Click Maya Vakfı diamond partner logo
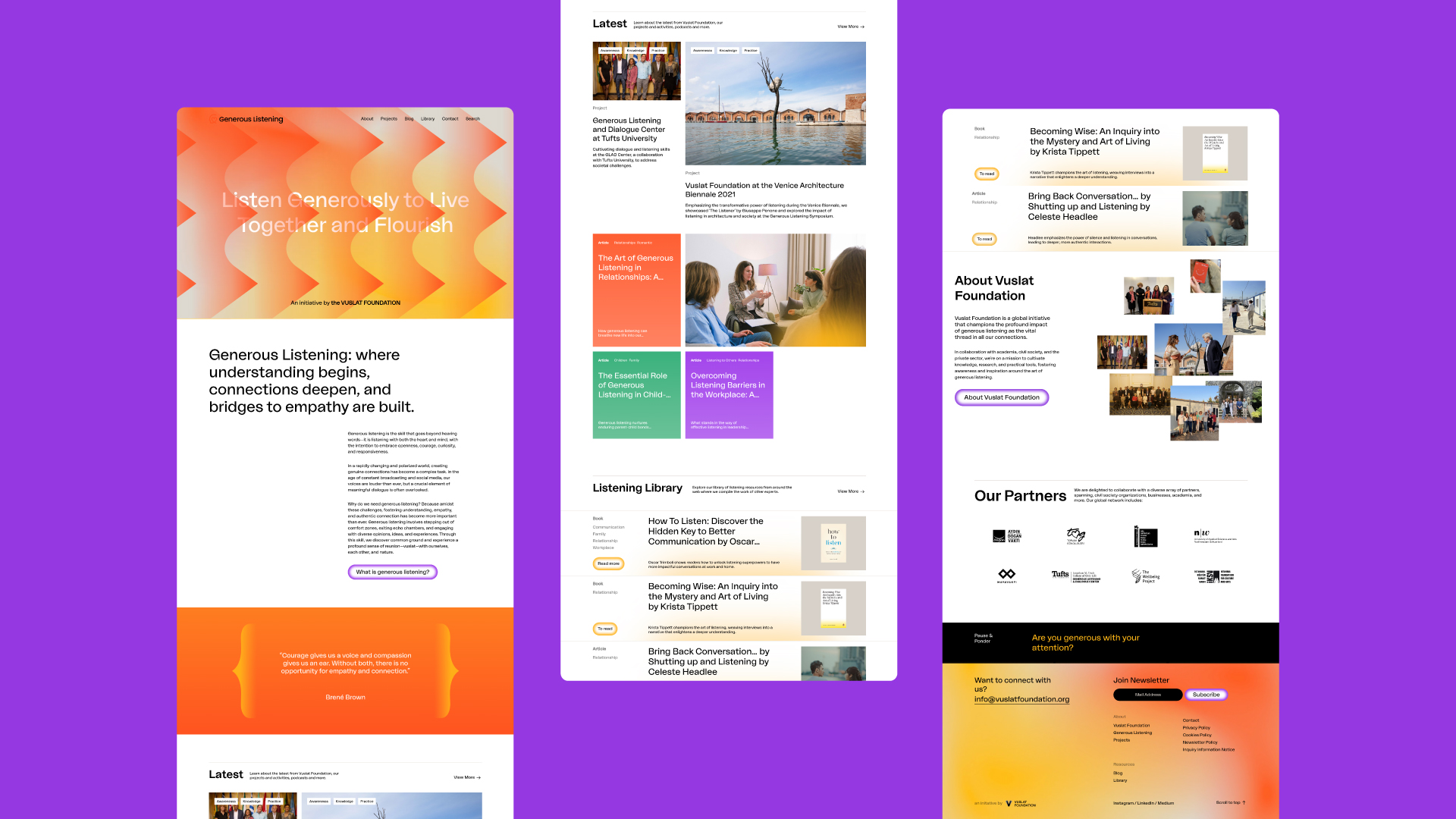1456x819 pixels. 1006,576
